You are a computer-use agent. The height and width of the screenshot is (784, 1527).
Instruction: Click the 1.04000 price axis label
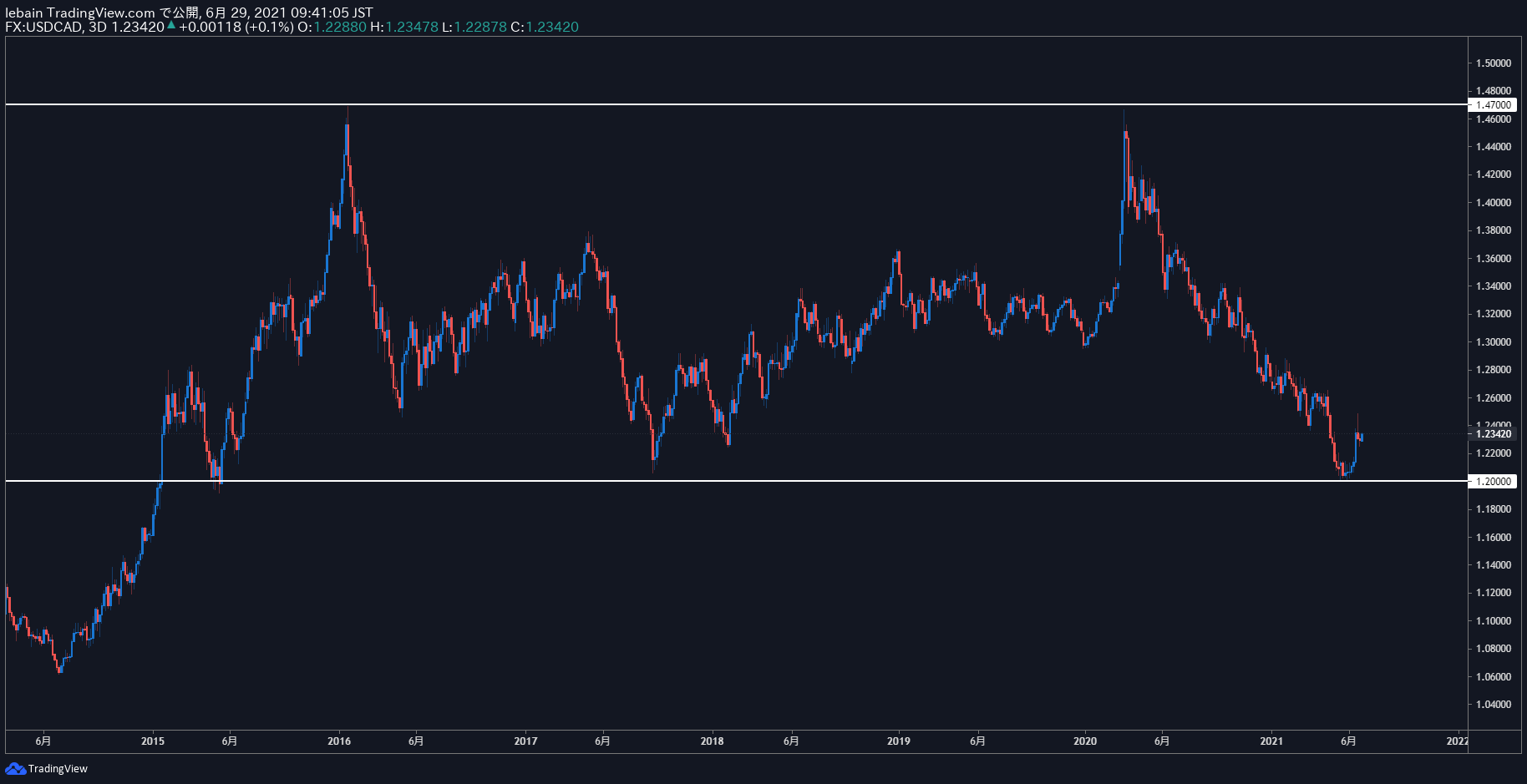1494,705
